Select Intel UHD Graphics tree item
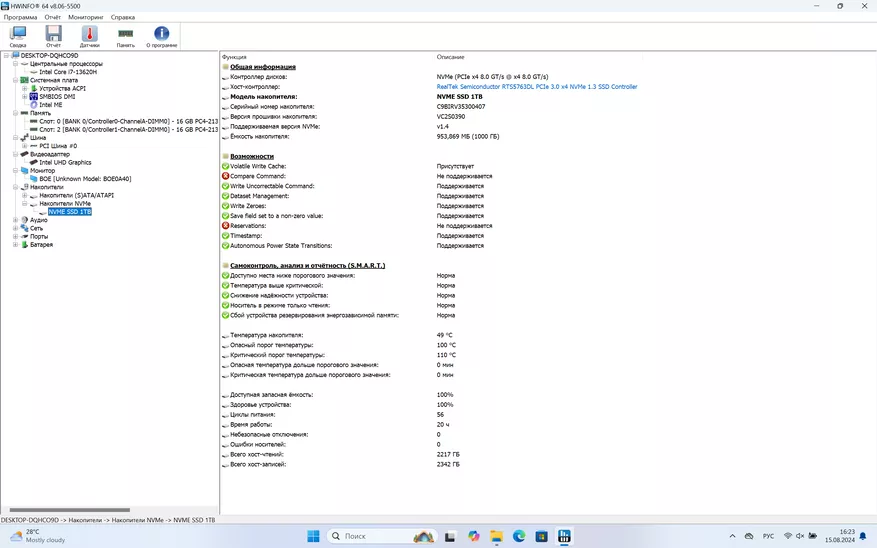 [x=65, y=162]
